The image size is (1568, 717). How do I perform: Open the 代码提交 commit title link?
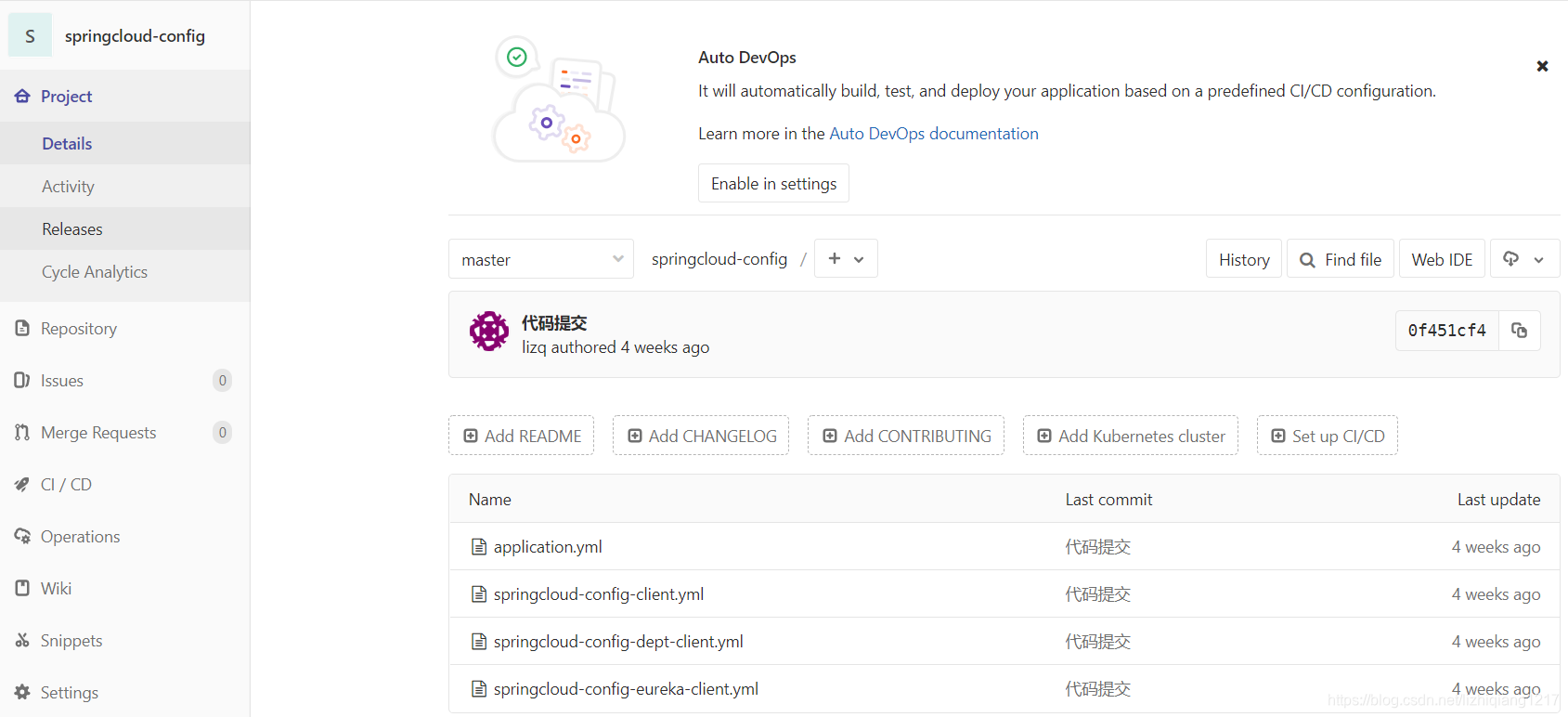coord(554,322)
